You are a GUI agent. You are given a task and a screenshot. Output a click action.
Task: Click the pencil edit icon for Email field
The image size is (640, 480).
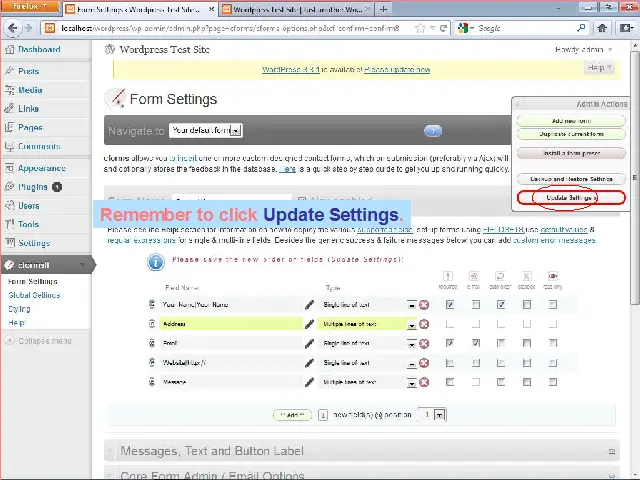[309, 343]
